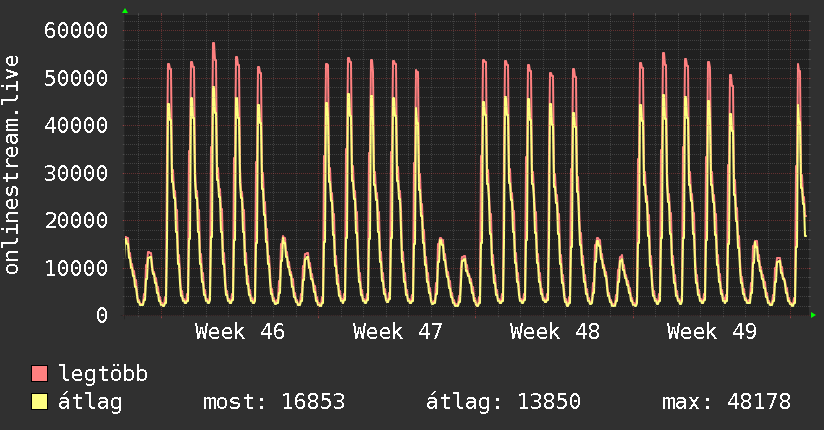Click the 40000 y-axis label
824x430 pixels.
(76, 126)
